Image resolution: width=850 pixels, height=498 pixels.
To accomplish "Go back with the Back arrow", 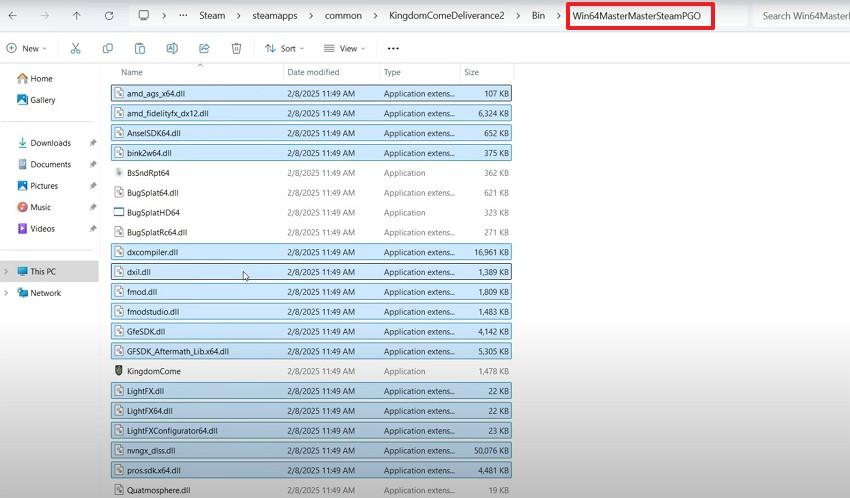I will click(x=12, y=16).
